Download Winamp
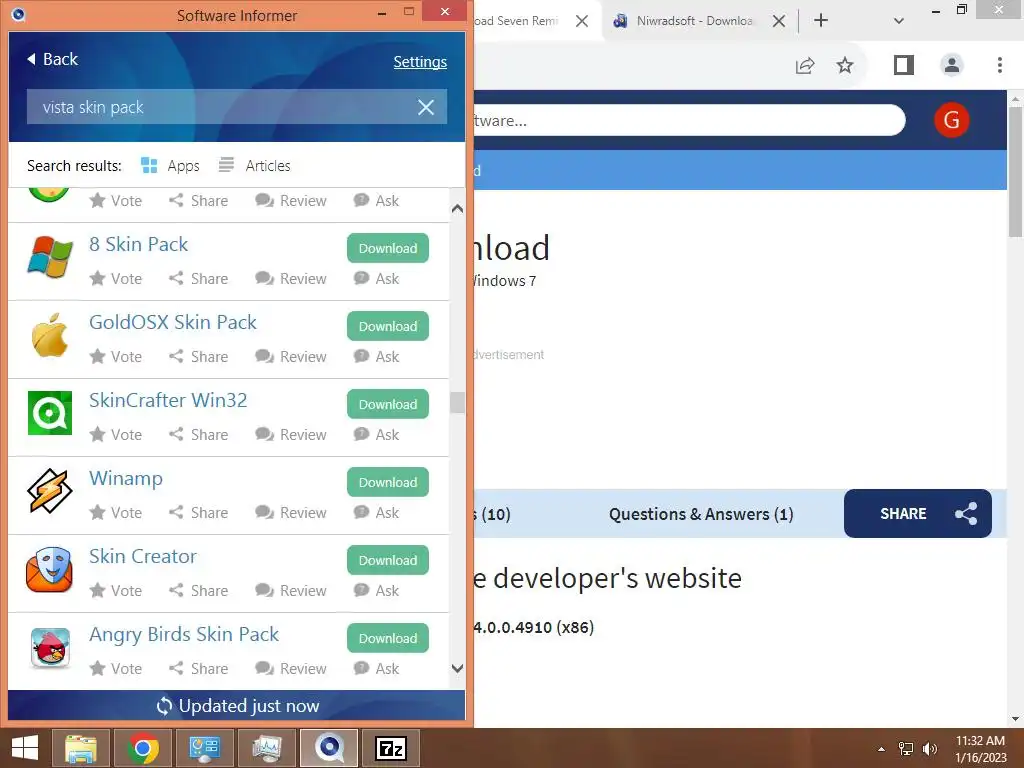 [x=388, y=482]
